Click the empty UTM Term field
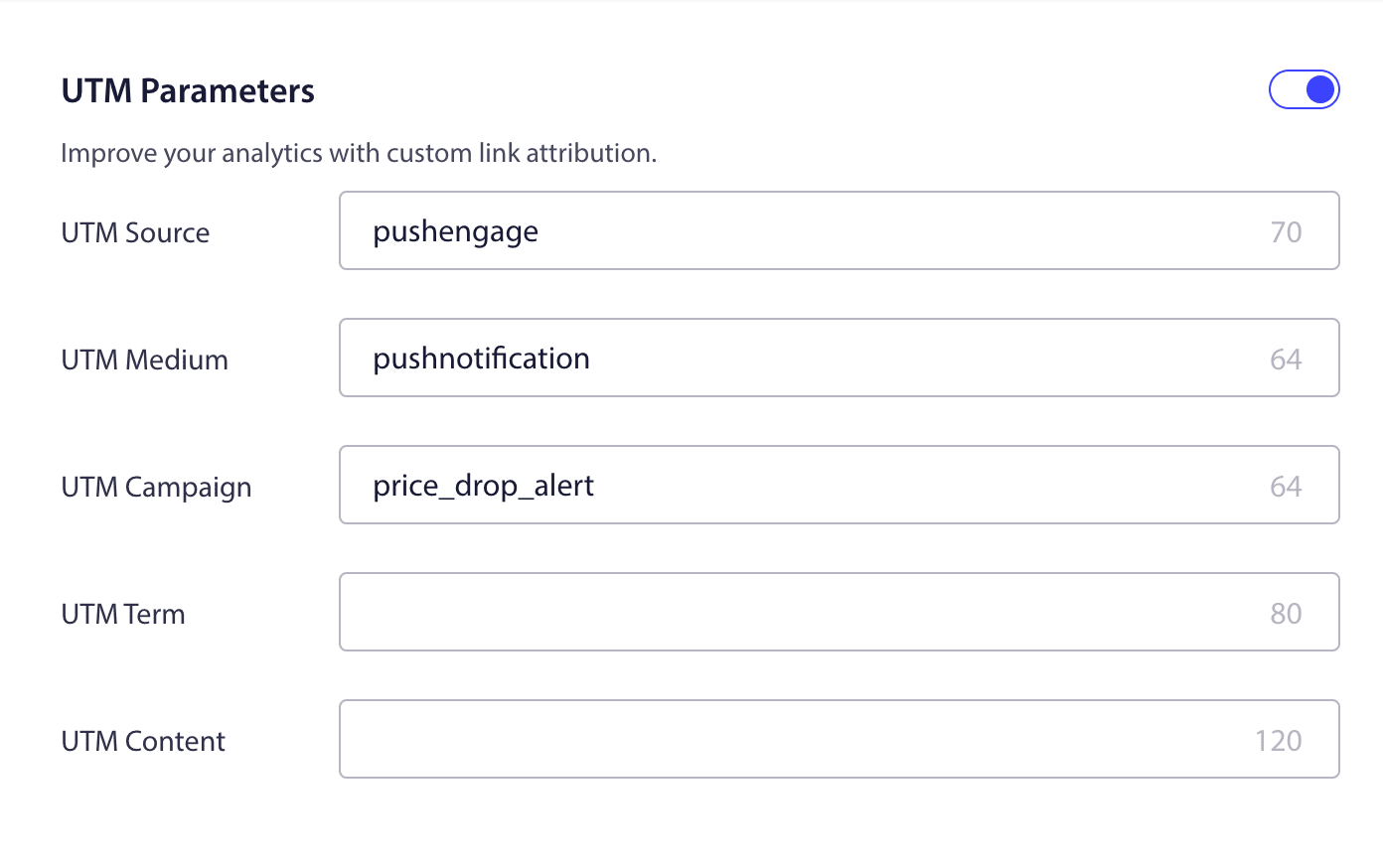Screen dimensions: 1383x868 coord(840,612)
